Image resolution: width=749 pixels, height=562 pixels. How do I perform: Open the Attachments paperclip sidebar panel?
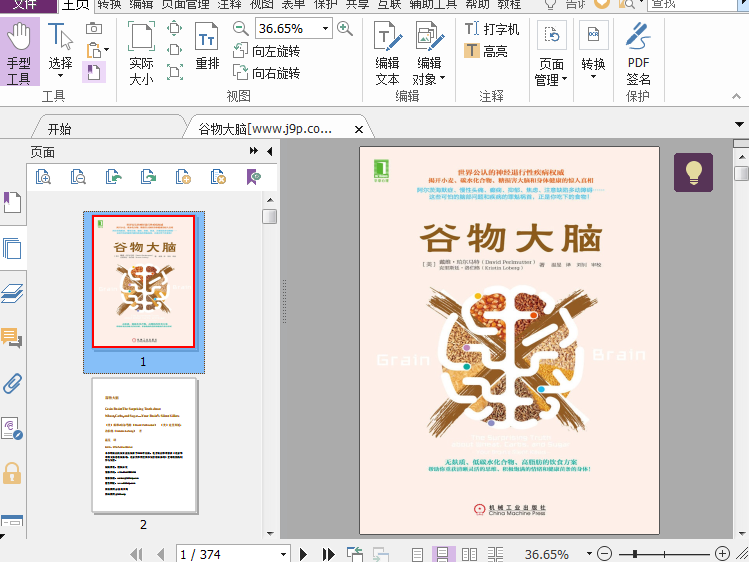pyautogui.click(x=12, y=383)
